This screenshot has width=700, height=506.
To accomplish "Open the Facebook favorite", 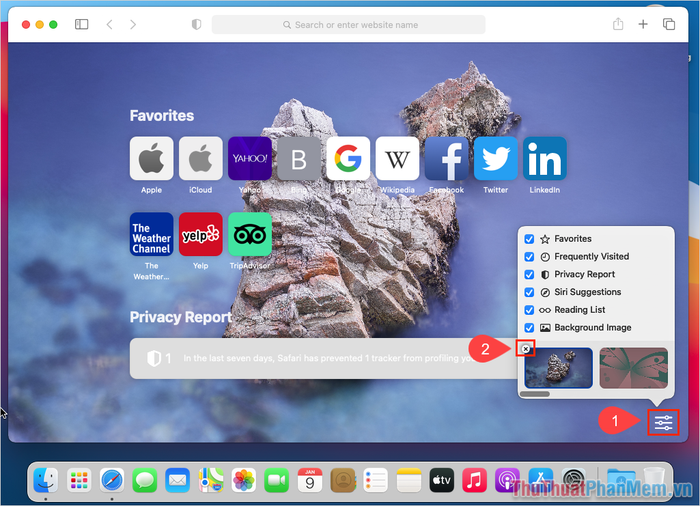I will (x=446, y=159).
